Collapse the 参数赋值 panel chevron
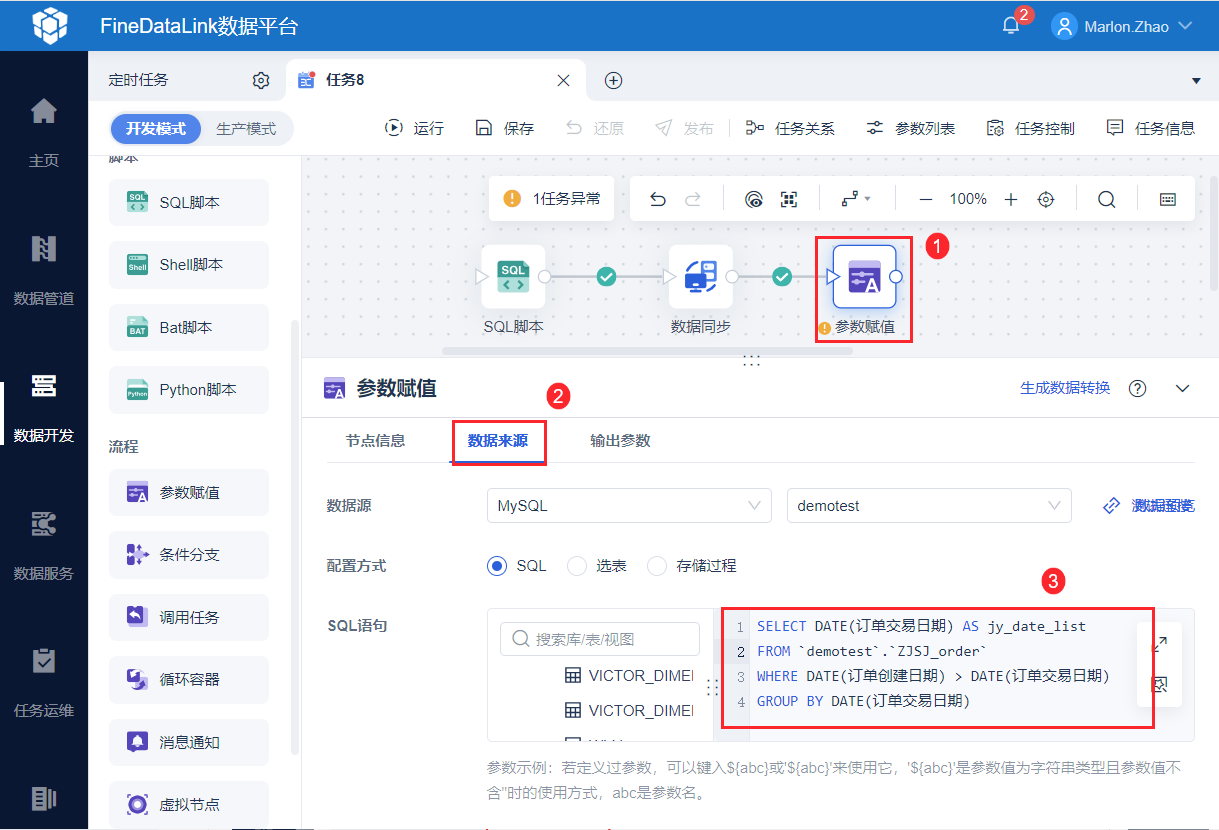Image resolution: width=1219 pixels, height=830 pixels. pos(1183,388)
